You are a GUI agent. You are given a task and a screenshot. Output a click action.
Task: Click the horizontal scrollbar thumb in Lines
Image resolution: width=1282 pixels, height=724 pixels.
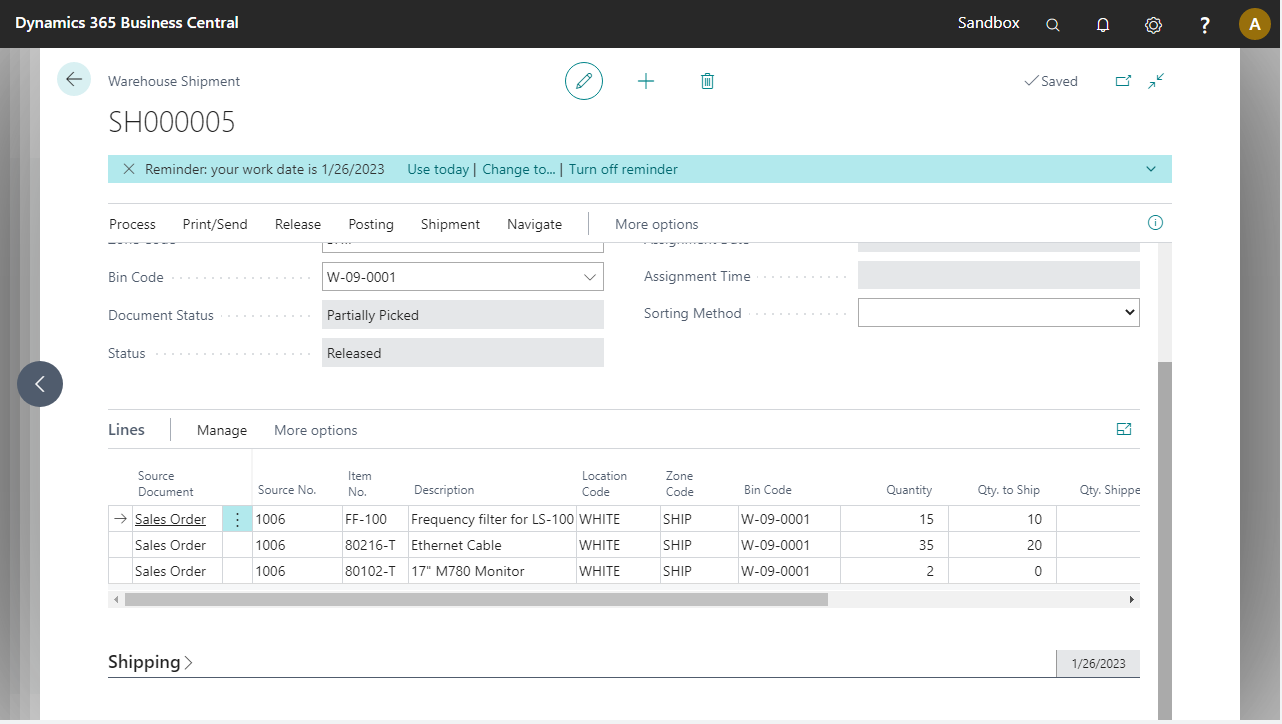coord(476,599)
